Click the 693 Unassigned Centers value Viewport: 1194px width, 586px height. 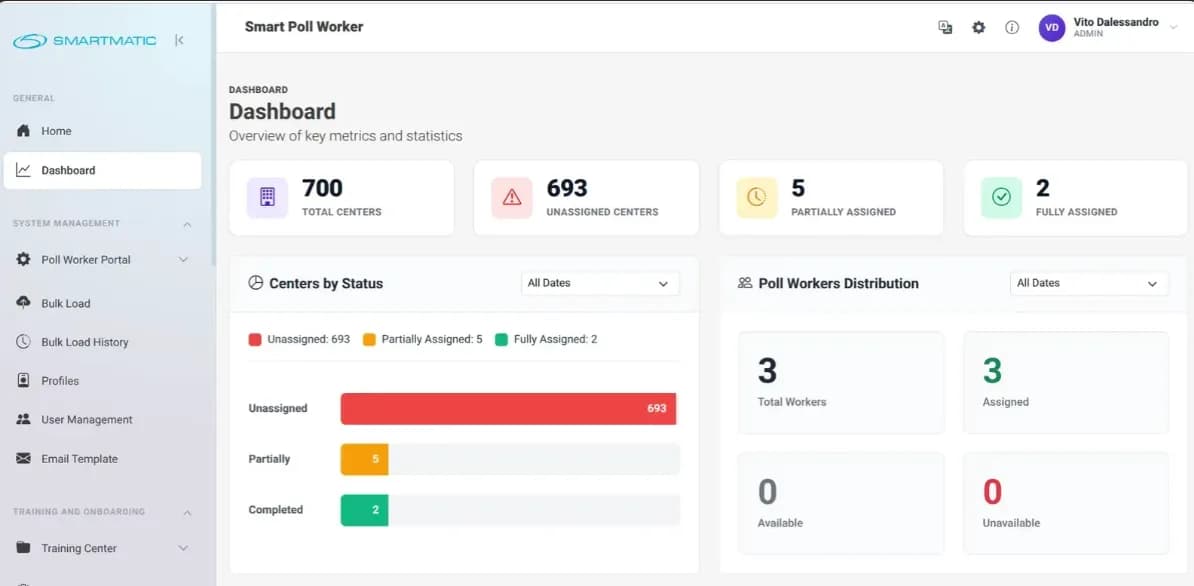click(x=567, y=188)
